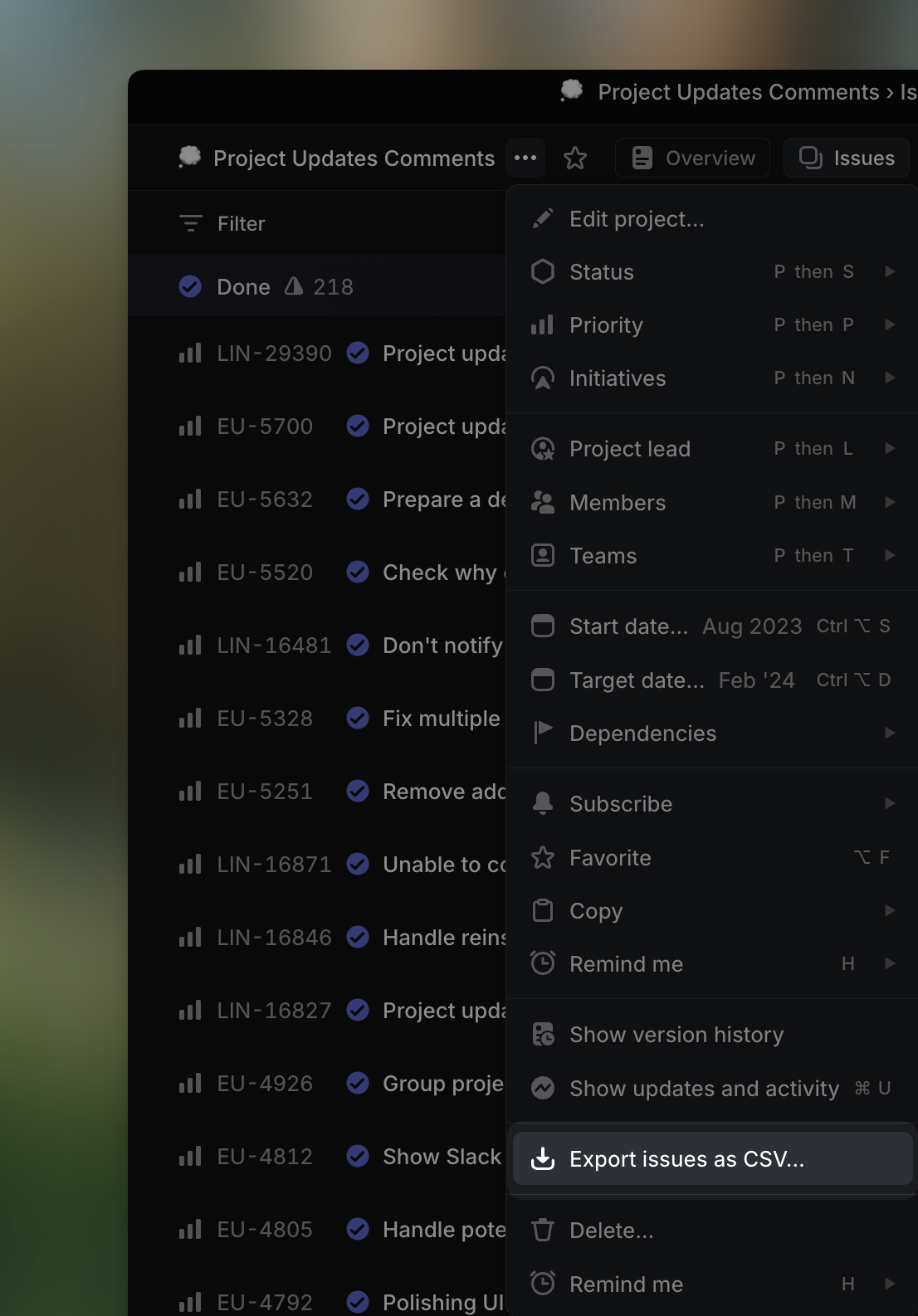The height and width of the screenshot is (1316, 918).
Task: Expand the Status submenu arrow
Action: click(890, 272)
